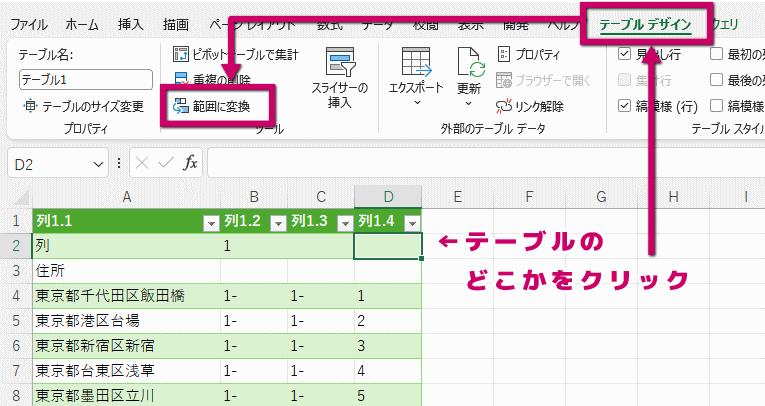
Task: Open the filter dropdown for column 列1.1
Action: pyautogui.click(x=210, y=223)
